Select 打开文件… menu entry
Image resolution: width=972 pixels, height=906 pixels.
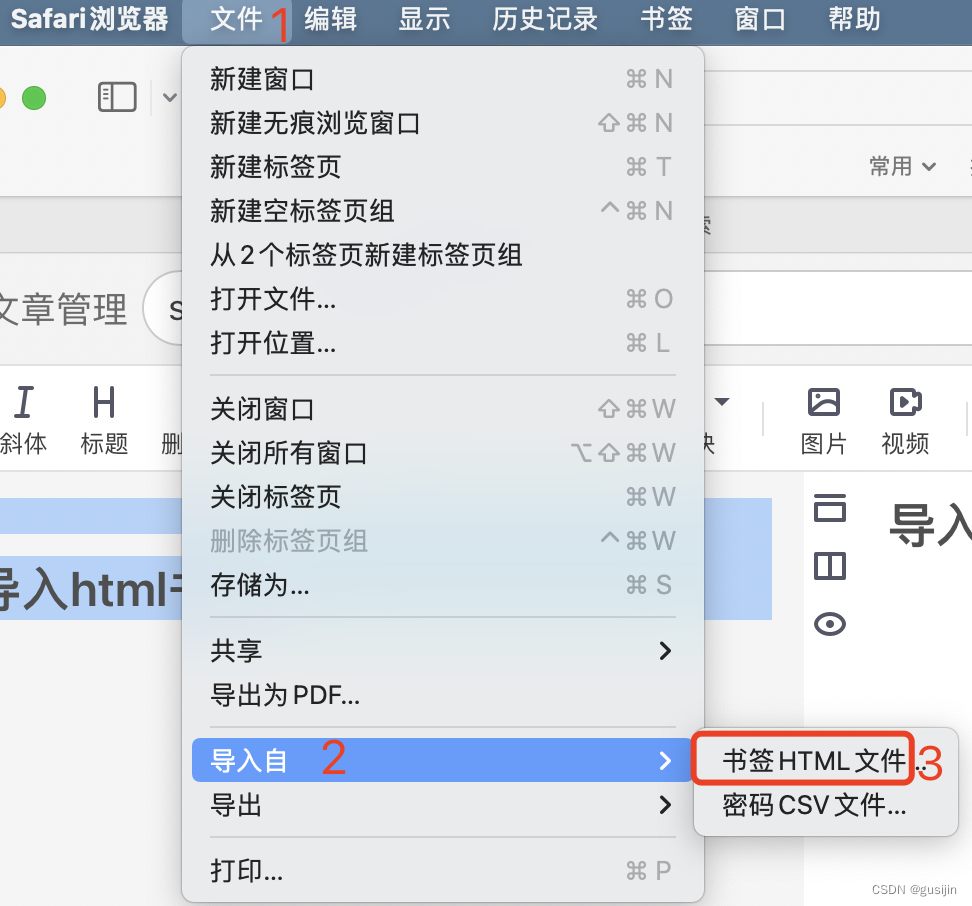click(443, 299)
